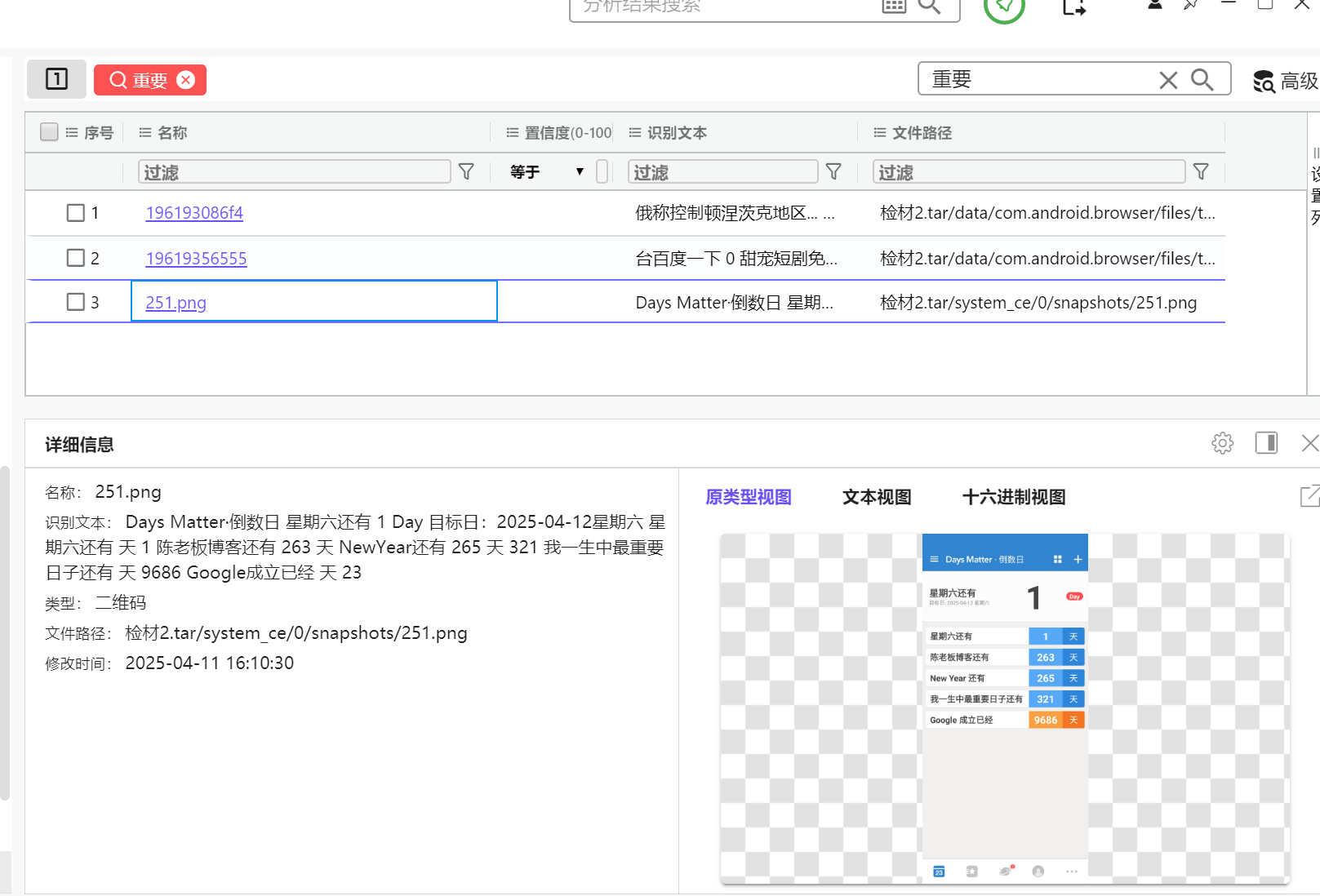This screenshot has width=1320, height=896.
Task: Open the export results icon
Action: 1073,8
